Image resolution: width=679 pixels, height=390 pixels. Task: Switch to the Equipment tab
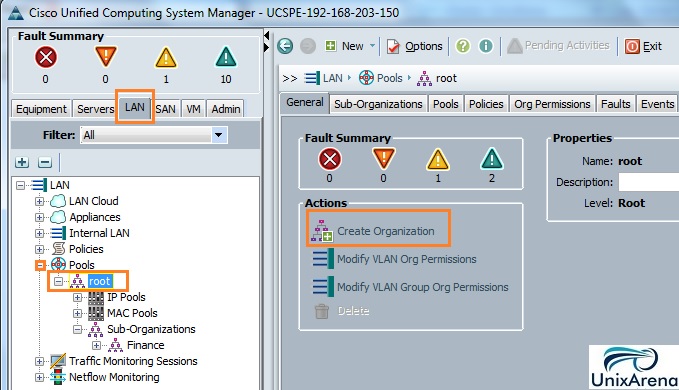[41, 109]
